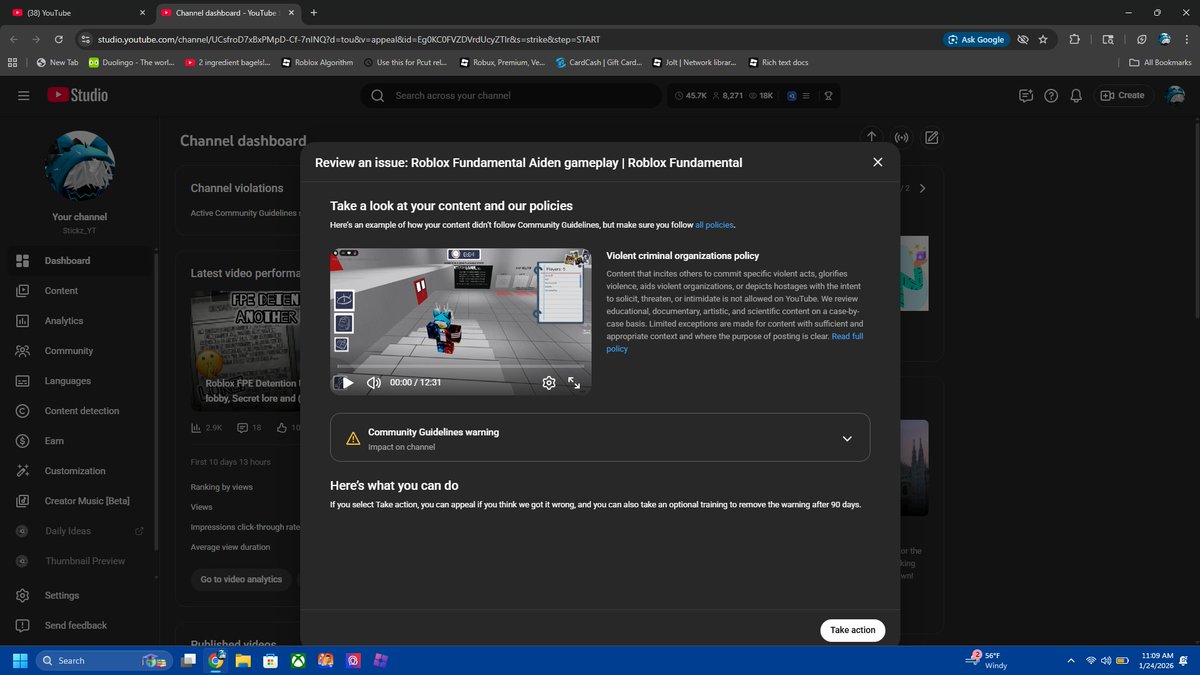This screenshot has height=675, width=1200.
Task: Enter fullscreen on the video preview
Action: coord(574,382)
